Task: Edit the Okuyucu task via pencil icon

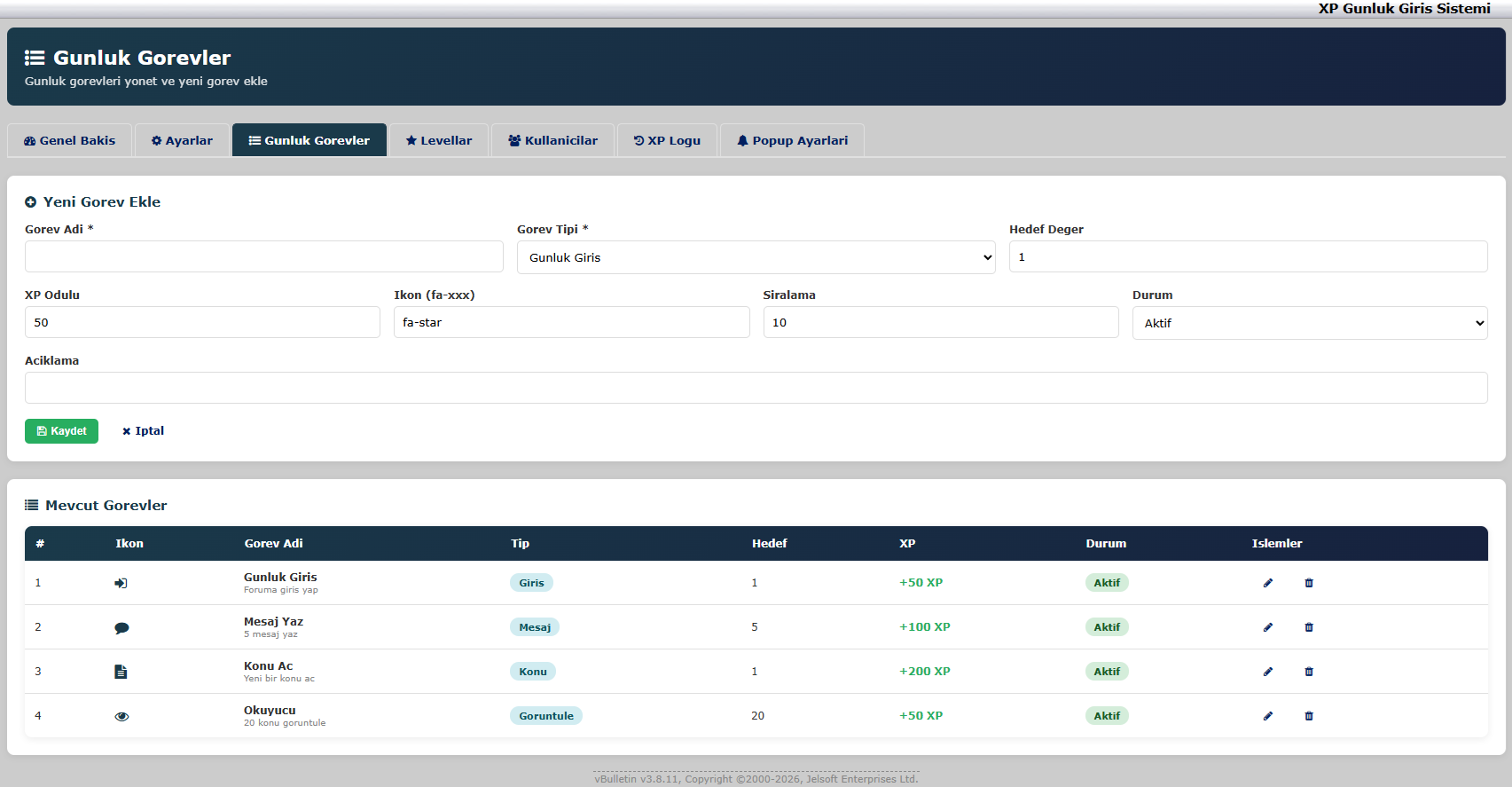Action: pos(1267,716)
